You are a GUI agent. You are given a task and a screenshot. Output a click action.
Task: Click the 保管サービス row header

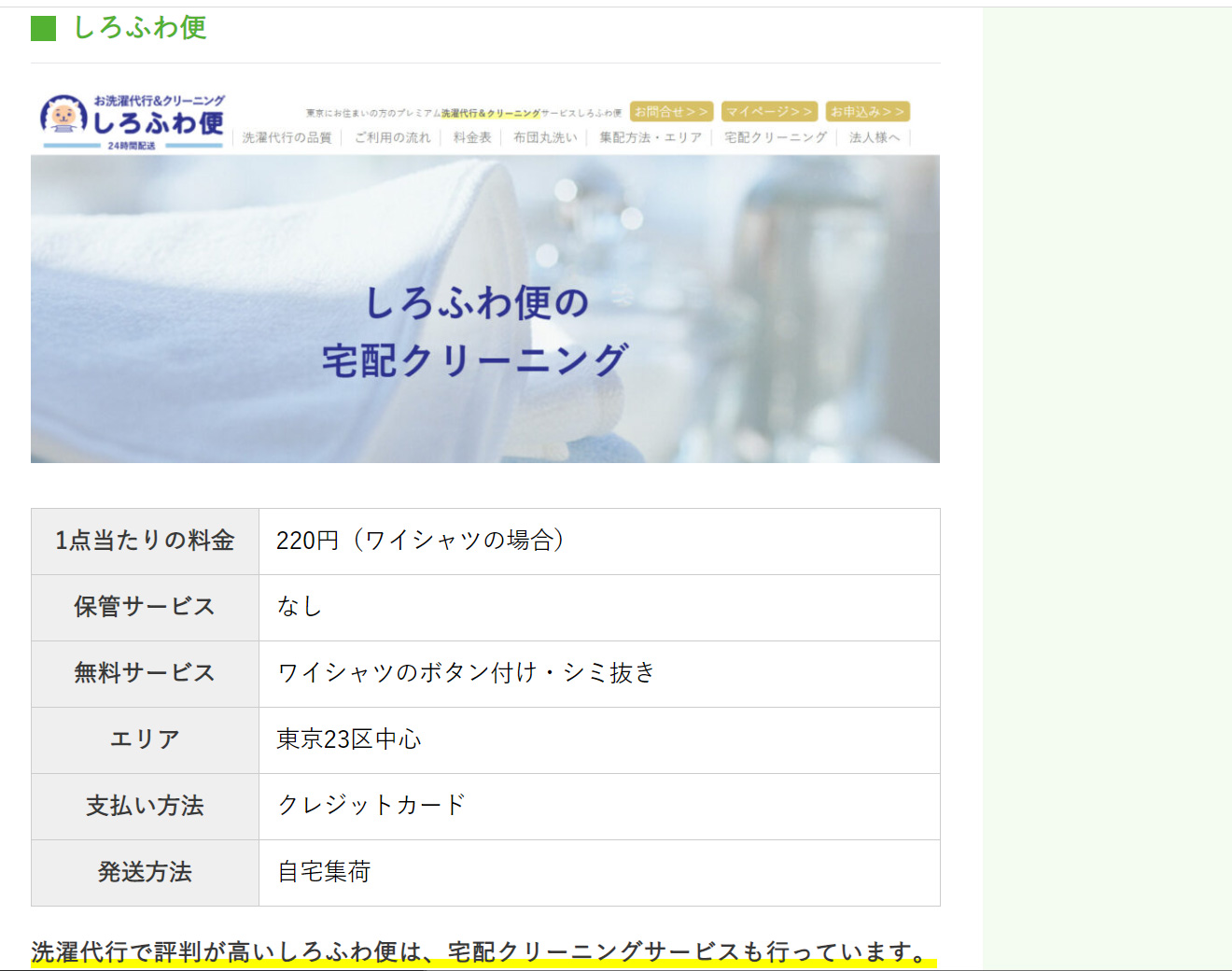pos(145,608)
